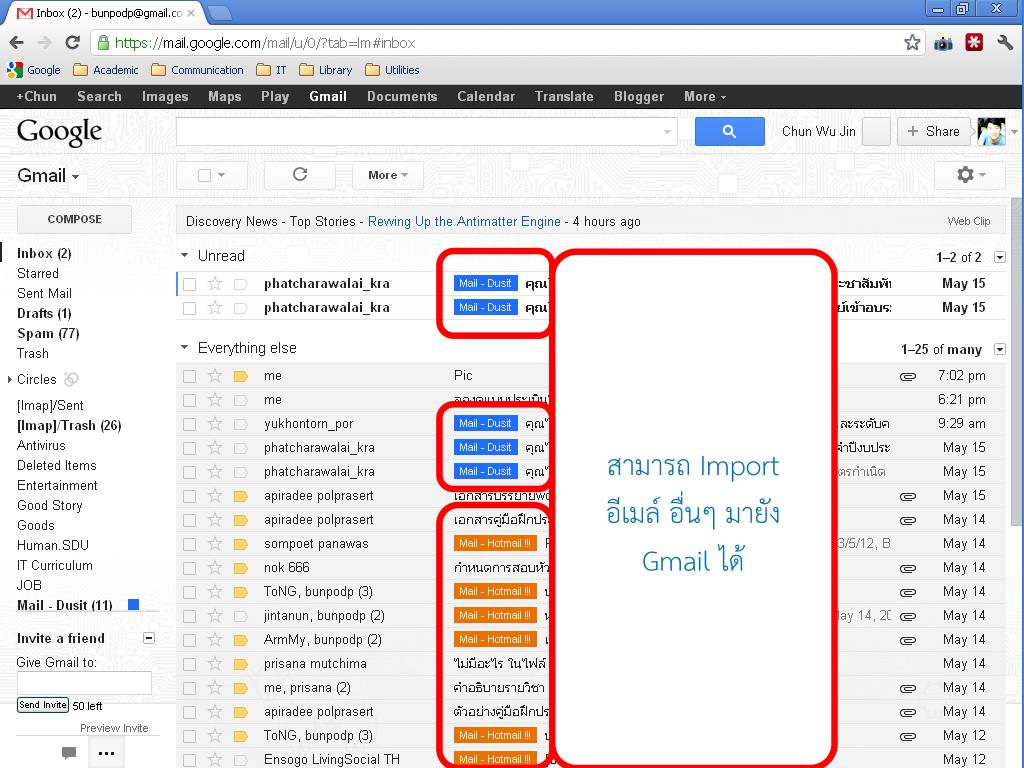Open Unread section options arrow
This screenshot has height=768, width=1024.
(999, 257)
